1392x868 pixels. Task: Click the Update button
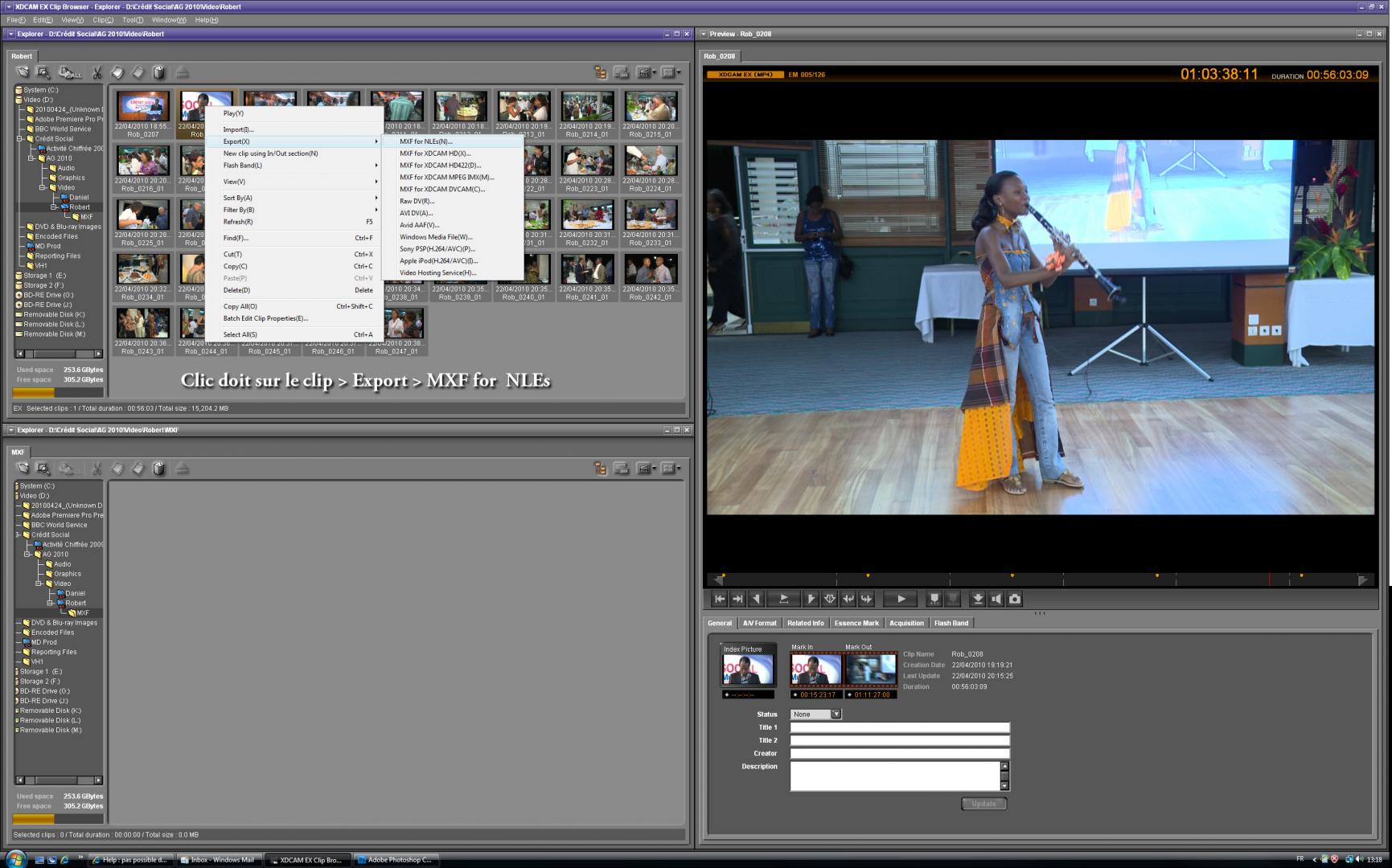click(x=983, y=804)
